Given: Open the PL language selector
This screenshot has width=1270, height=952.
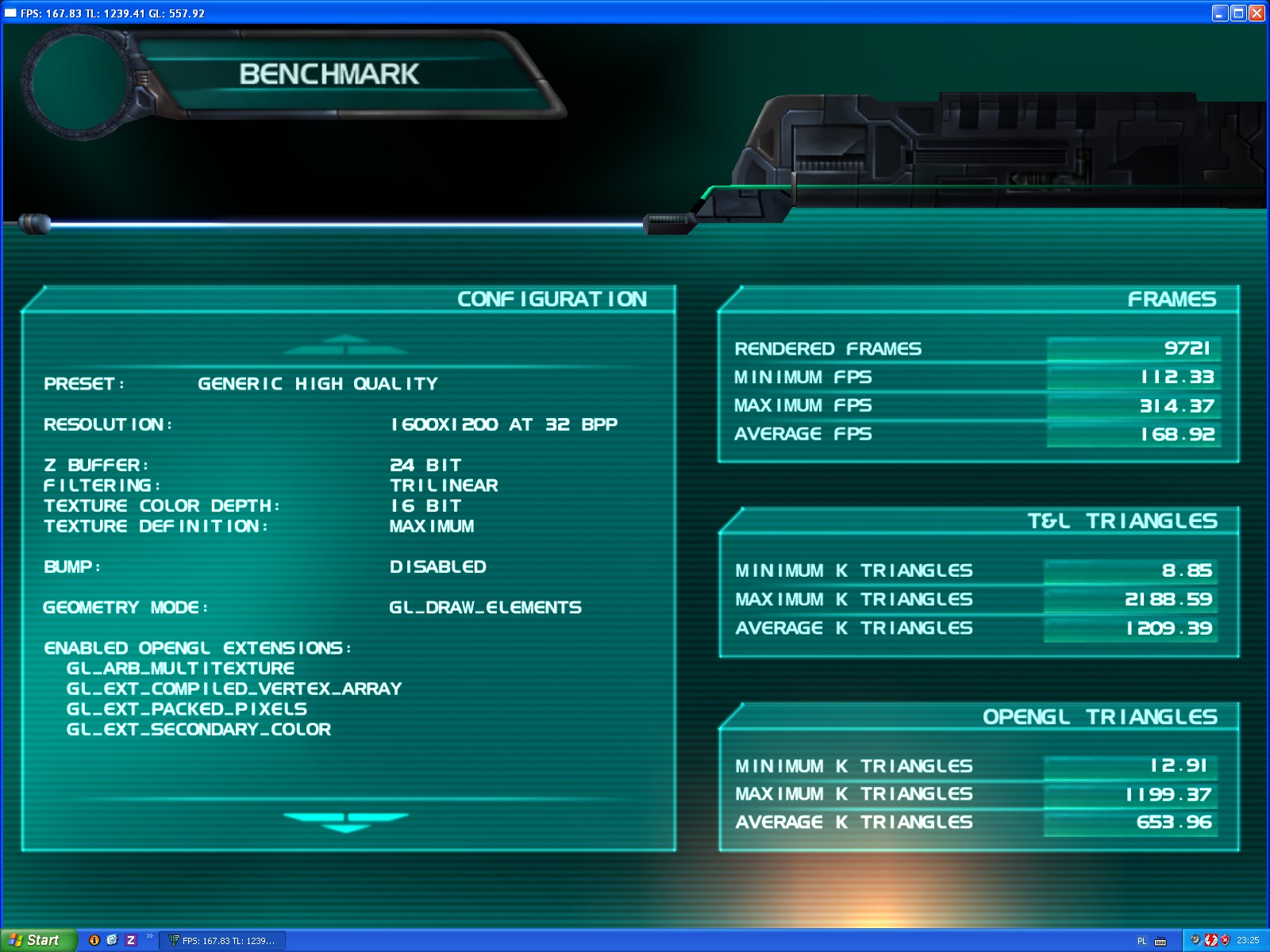Looking at the screenshot, I should tap(1141, 941).
